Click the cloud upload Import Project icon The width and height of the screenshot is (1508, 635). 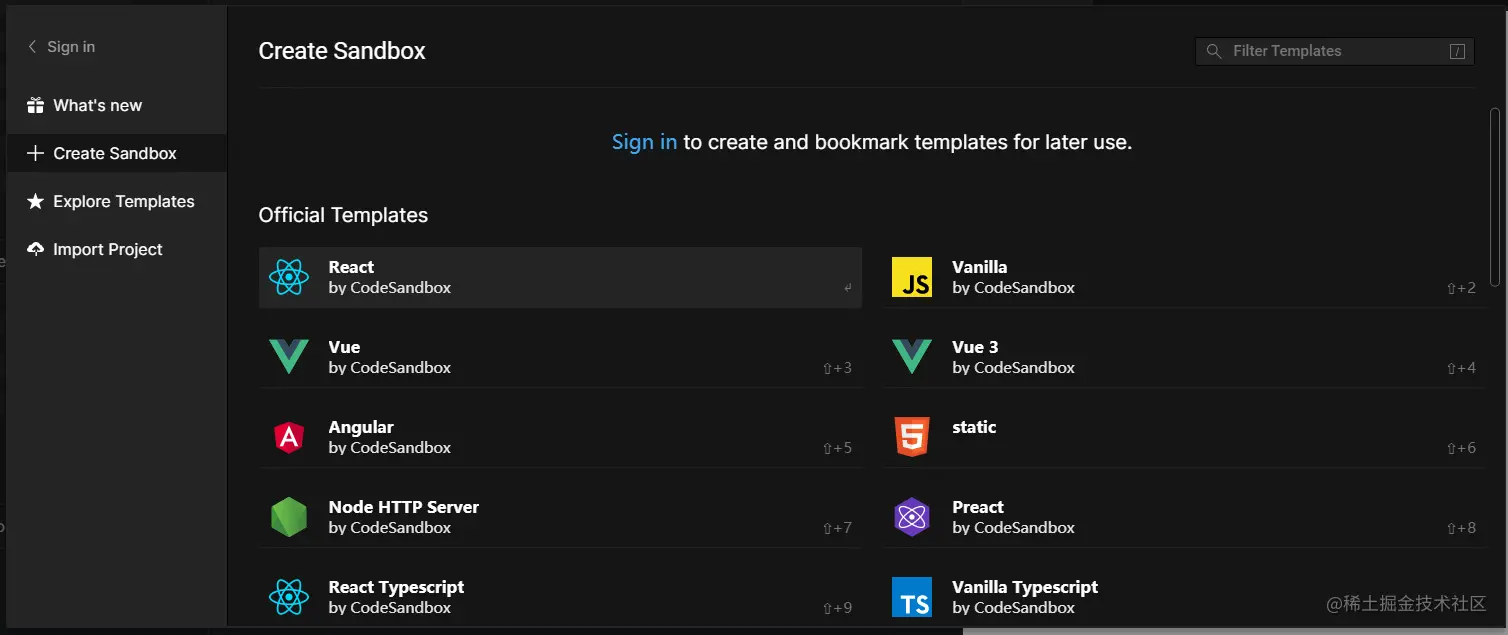point(36,249)
